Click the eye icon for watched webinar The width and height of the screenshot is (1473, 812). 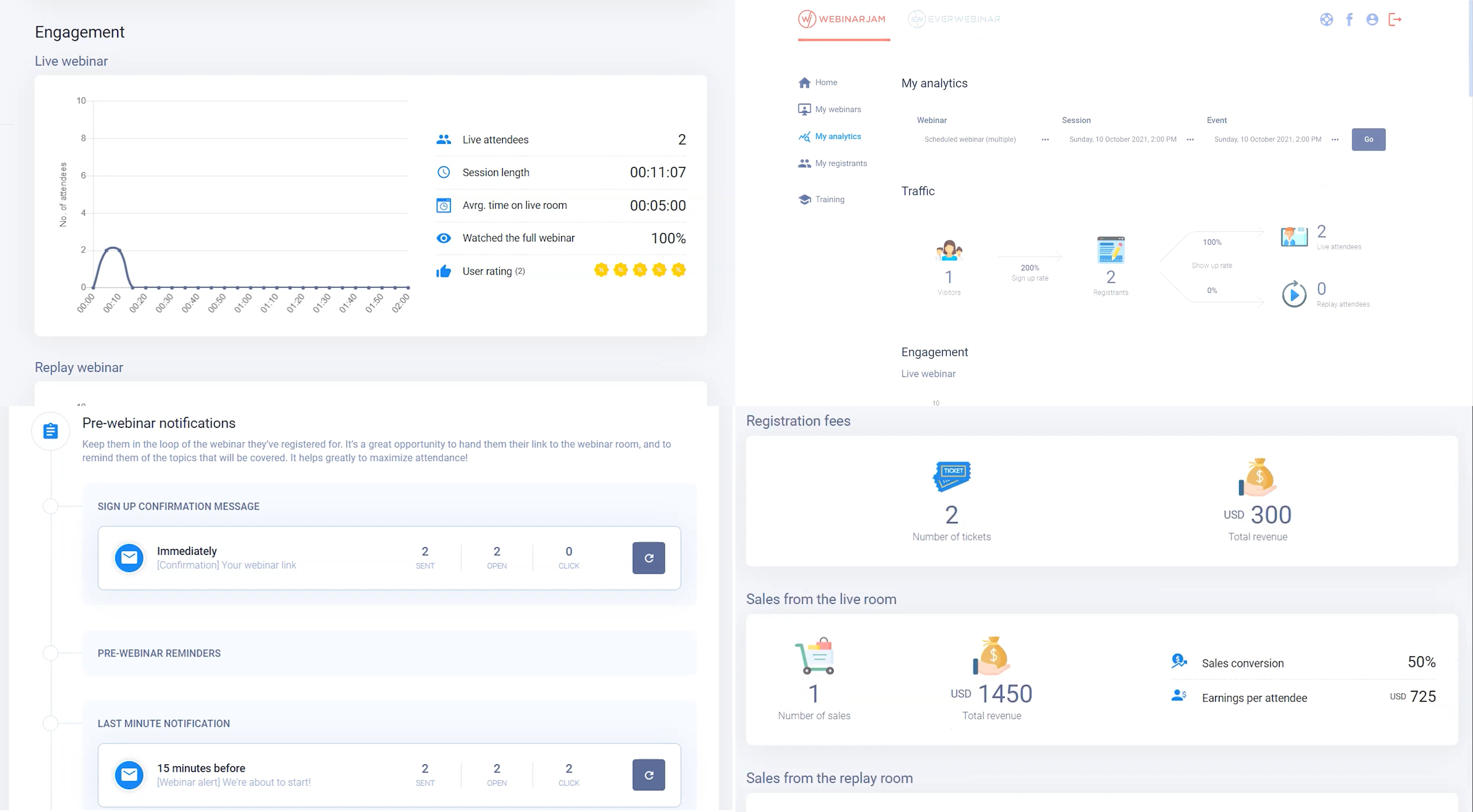[444, 238]
